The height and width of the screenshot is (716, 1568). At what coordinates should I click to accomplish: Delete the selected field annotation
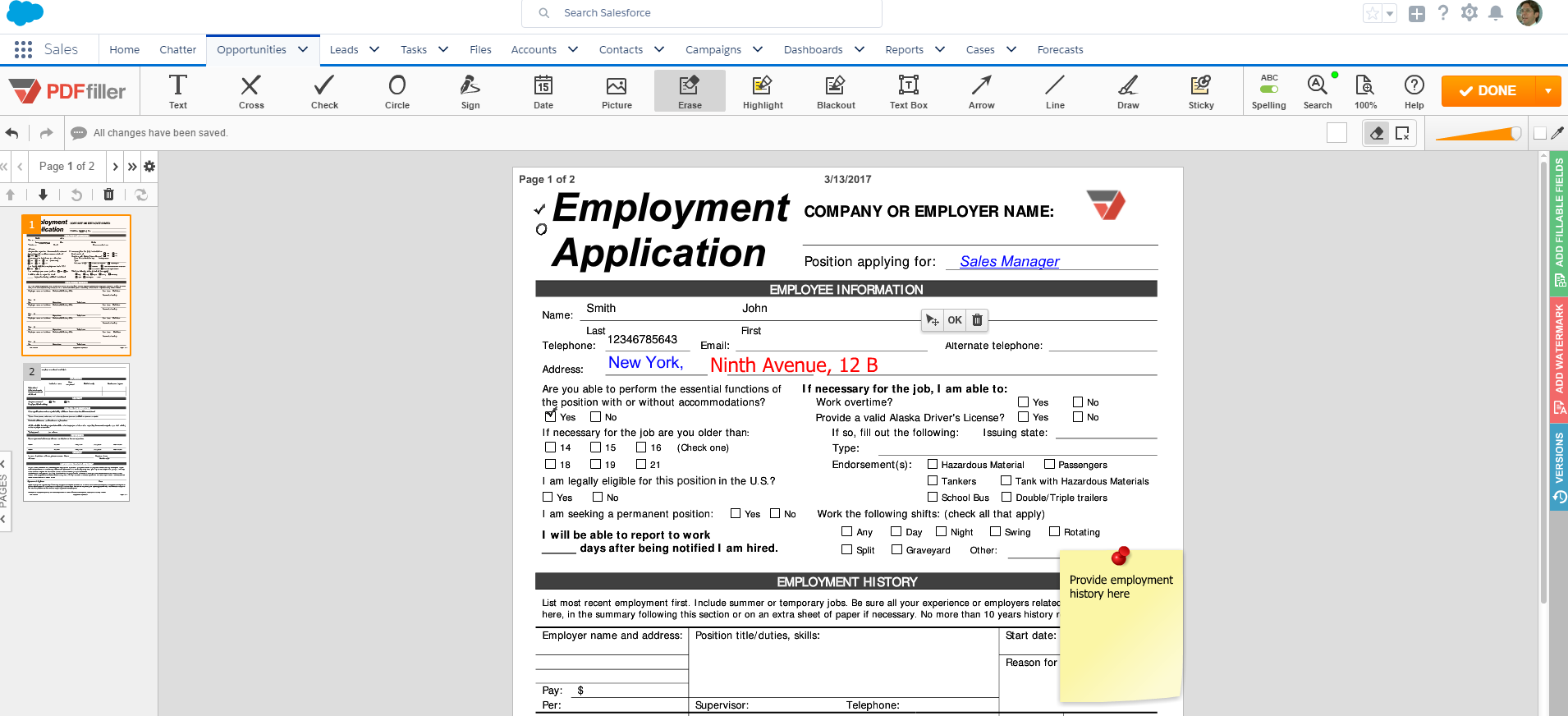click(x=977, y=320)
